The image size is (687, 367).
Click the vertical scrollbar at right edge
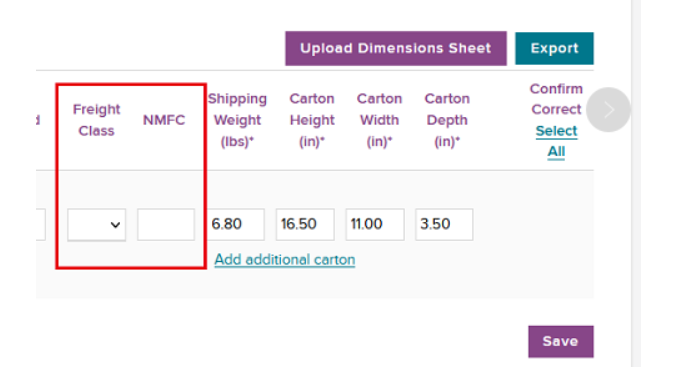tap(636, 184)
